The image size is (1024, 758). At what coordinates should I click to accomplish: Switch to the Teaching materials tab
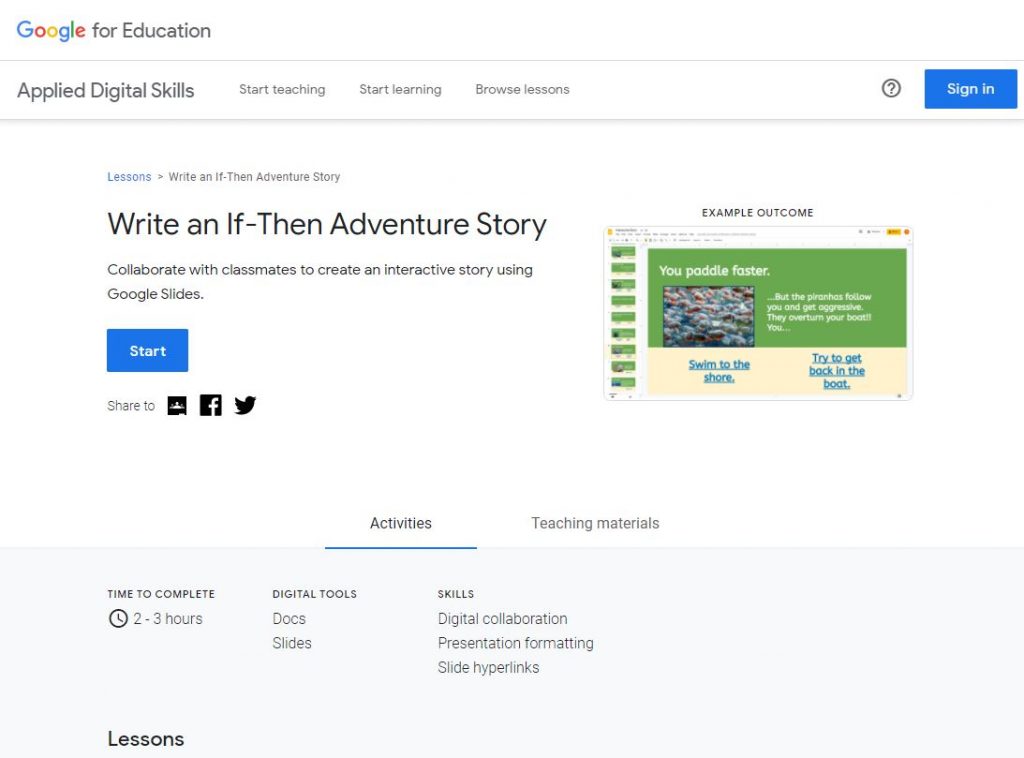point(594,523)
